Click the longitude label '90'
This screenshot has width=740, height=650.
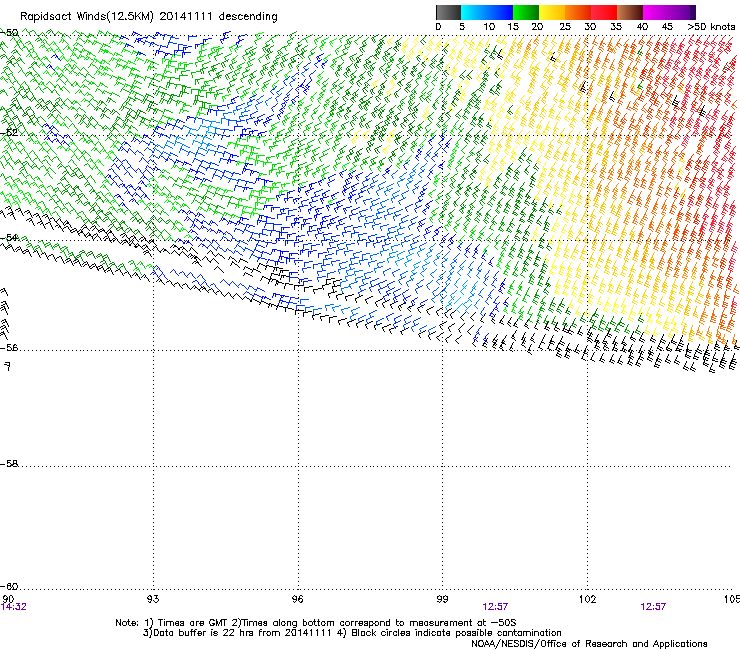(8, 599)
